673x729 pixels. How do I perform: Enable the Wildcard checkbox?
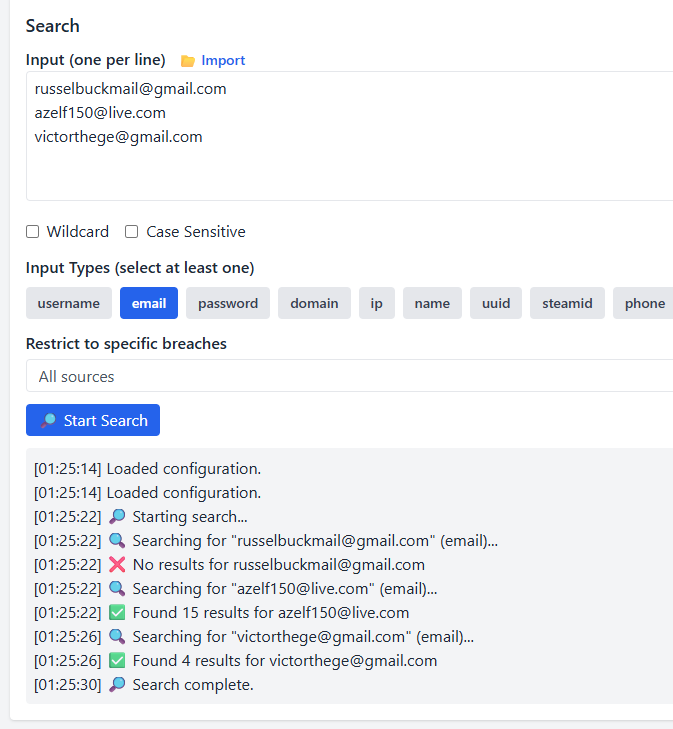point(33,232)
